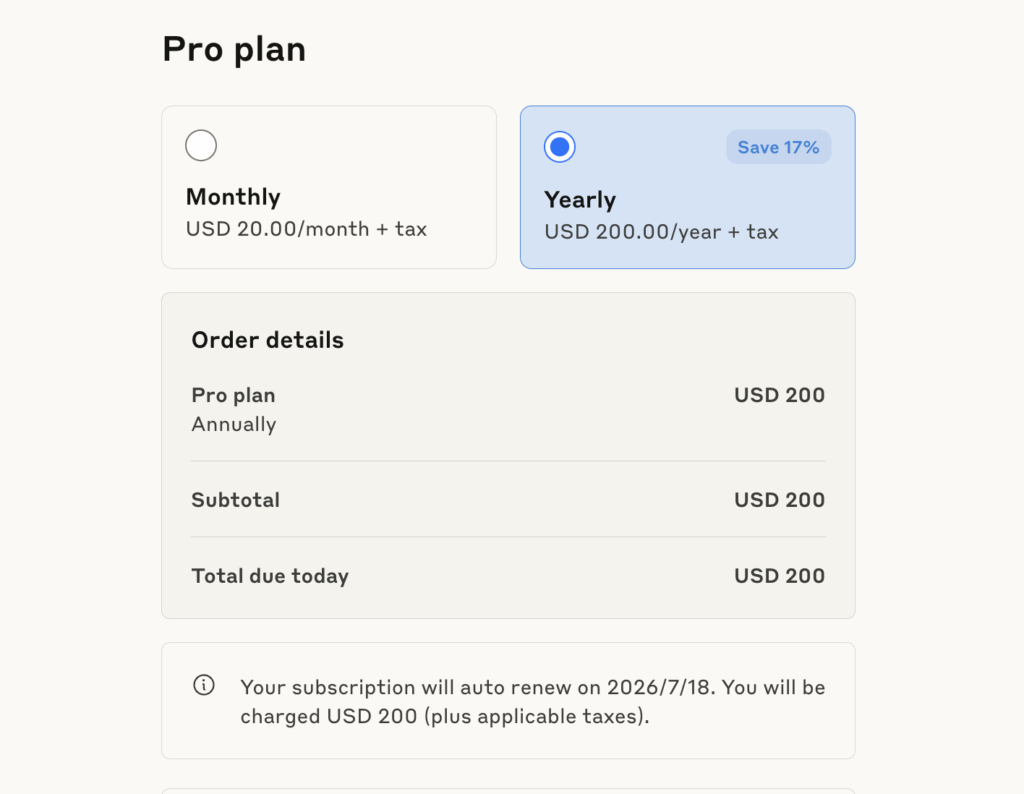The height and width of the screenshot is (794, 1024).
Task: Select the Yearly radio button
Action: point(560,147)
